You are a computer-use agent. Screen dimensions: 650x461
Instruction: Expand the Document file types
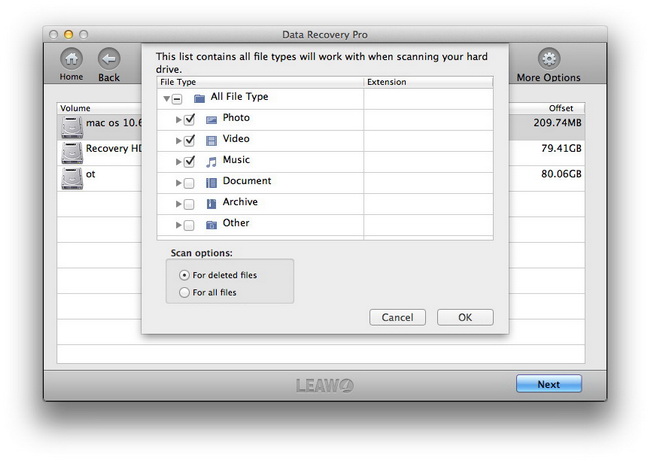179,183
